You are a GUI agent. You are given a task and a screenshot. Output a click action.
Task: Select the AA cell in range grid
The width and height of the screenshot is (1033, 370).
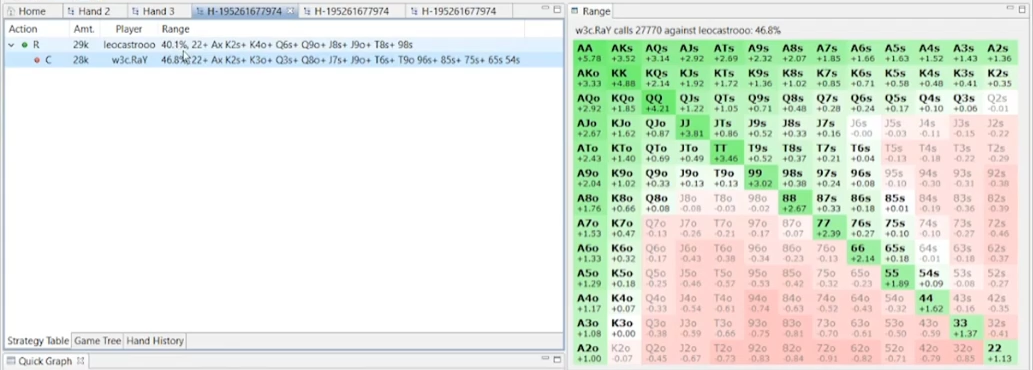tap(590, 53)
